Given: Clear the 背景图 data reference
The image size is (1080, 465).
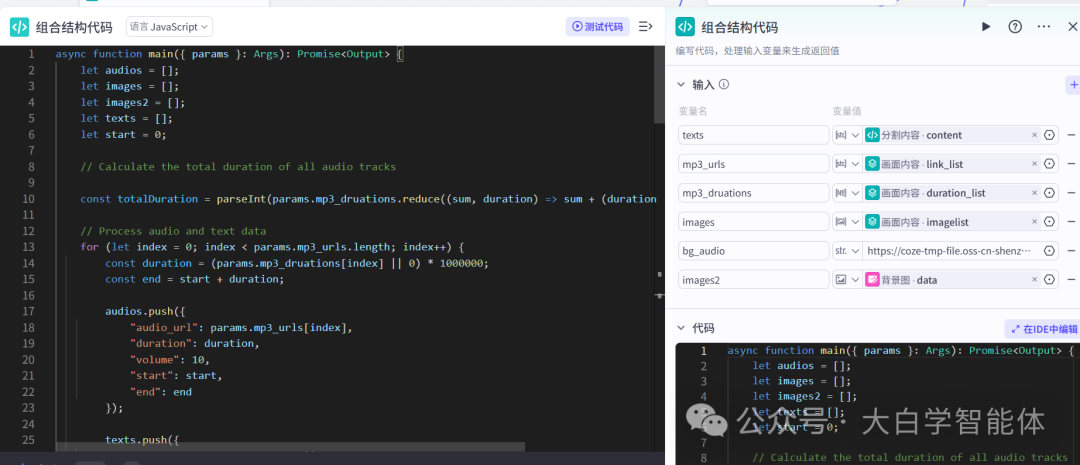Looking at the screenshot, I should click(x=1034, y=280).
